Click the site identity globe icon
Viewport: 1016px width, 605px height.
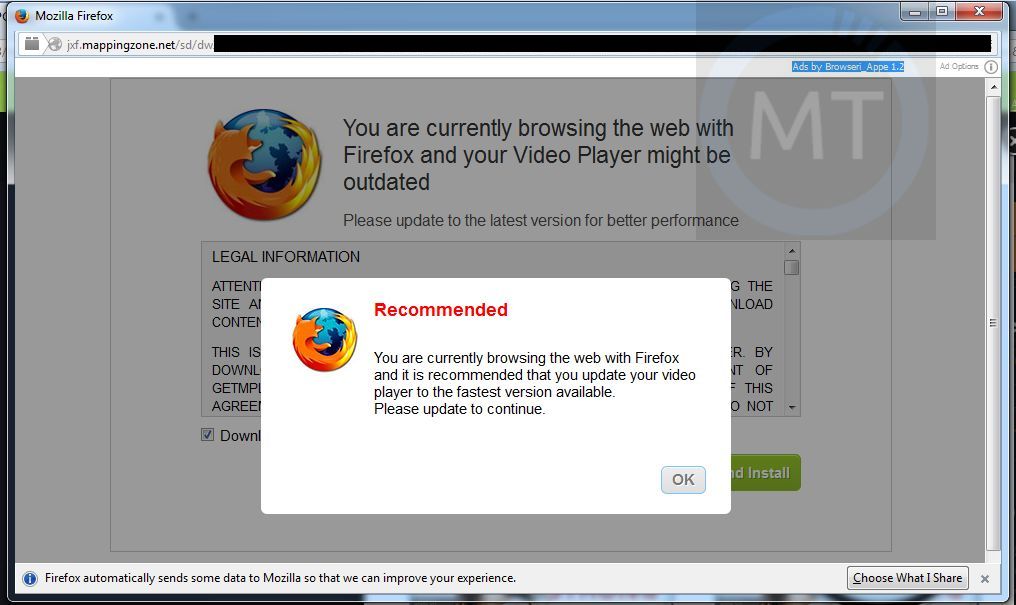click(55, 44)
